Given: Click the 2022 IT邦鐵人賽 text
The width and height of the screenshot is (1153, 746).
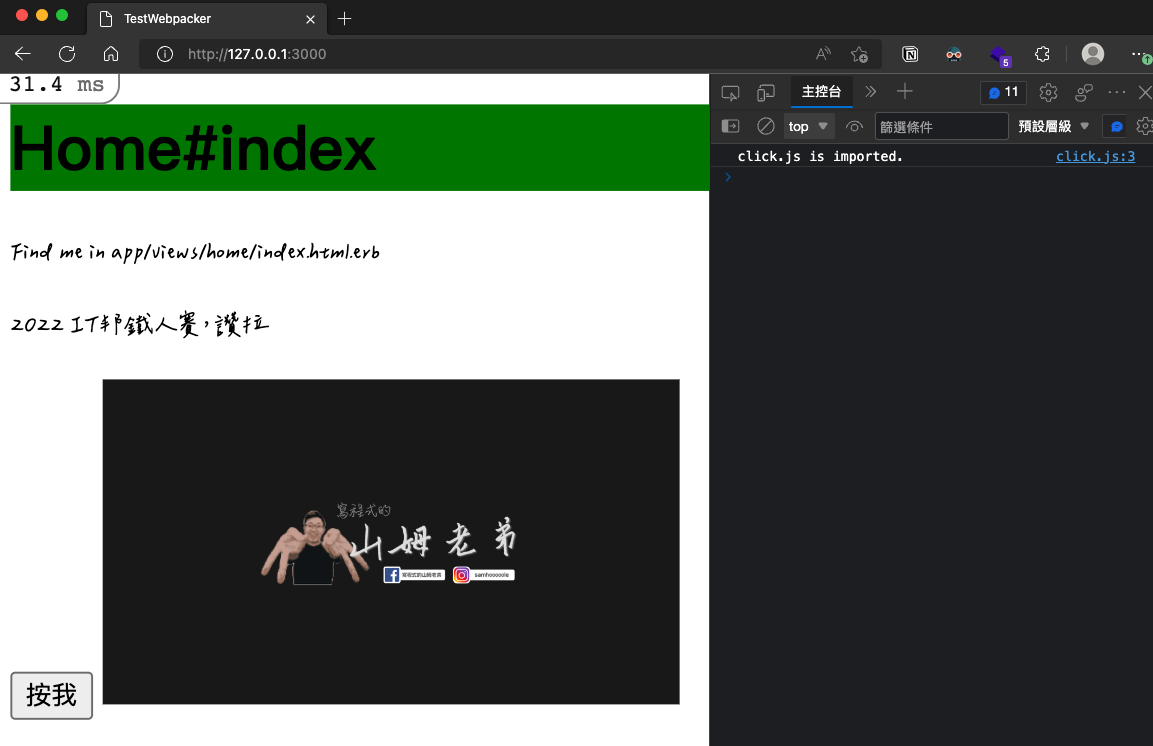Looking at the screenshot, I should point(140,324).
